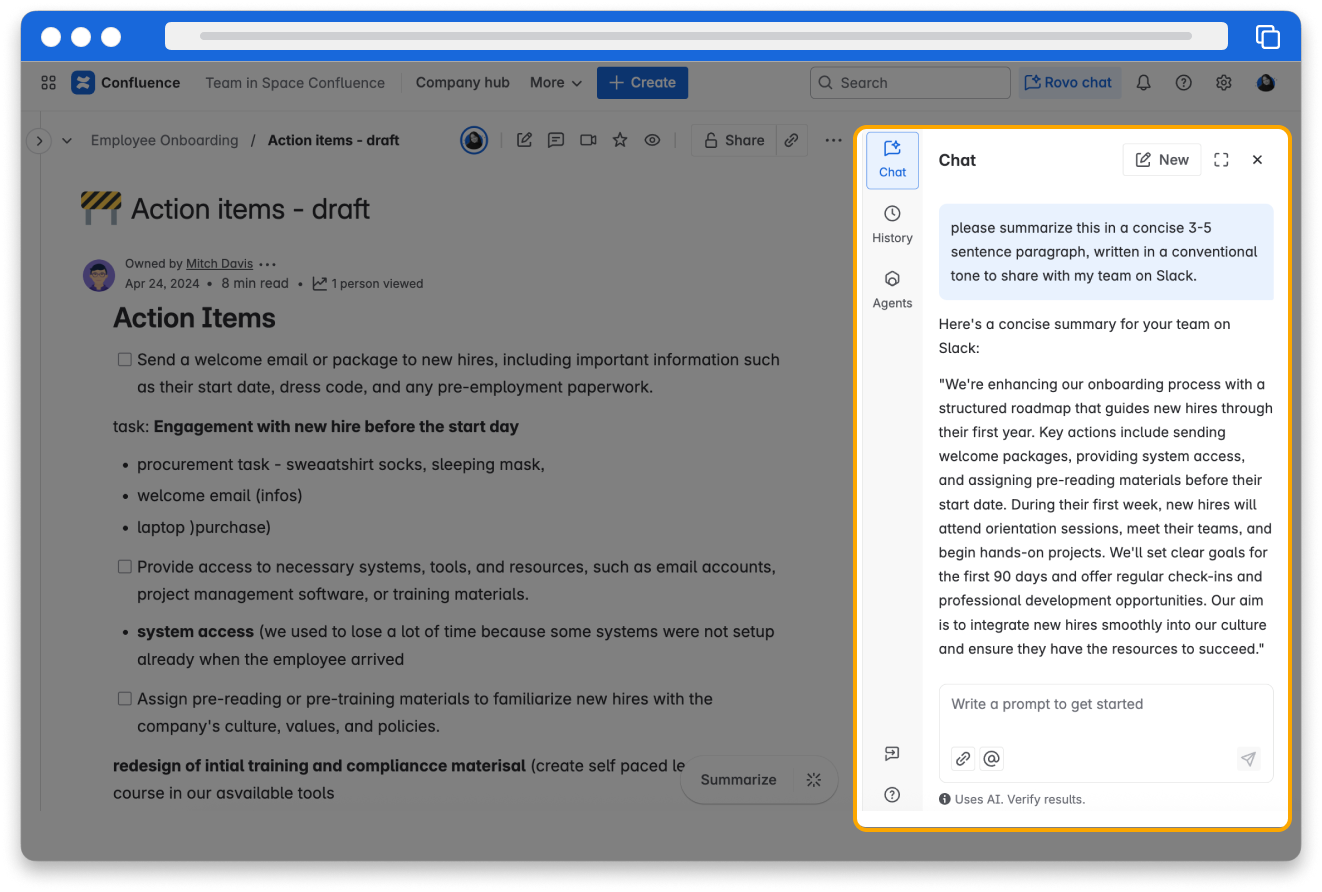Click the mention @ icon in prompt box
The height and width of the screenshot is (892, 1322).
(x=991, y=759)
